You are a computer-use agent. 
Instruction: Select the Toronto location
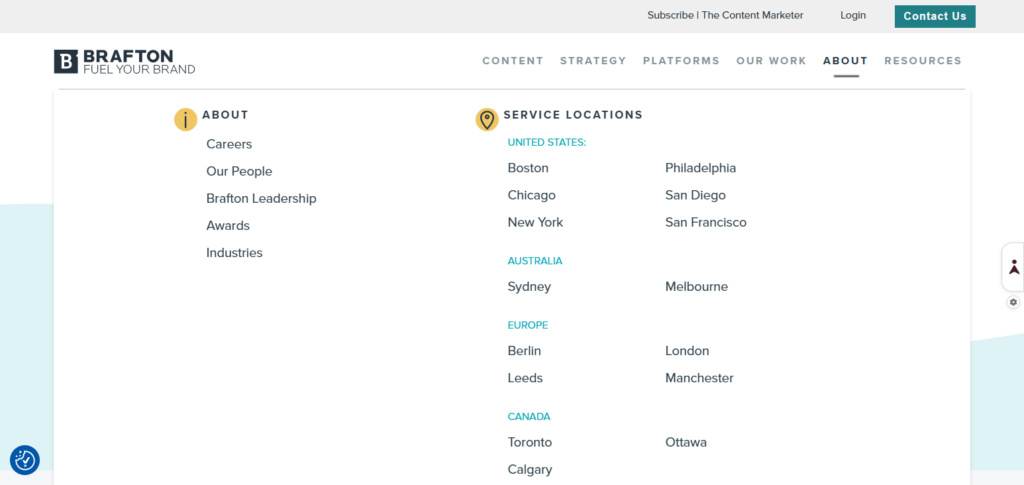click(x=530, y=443)
